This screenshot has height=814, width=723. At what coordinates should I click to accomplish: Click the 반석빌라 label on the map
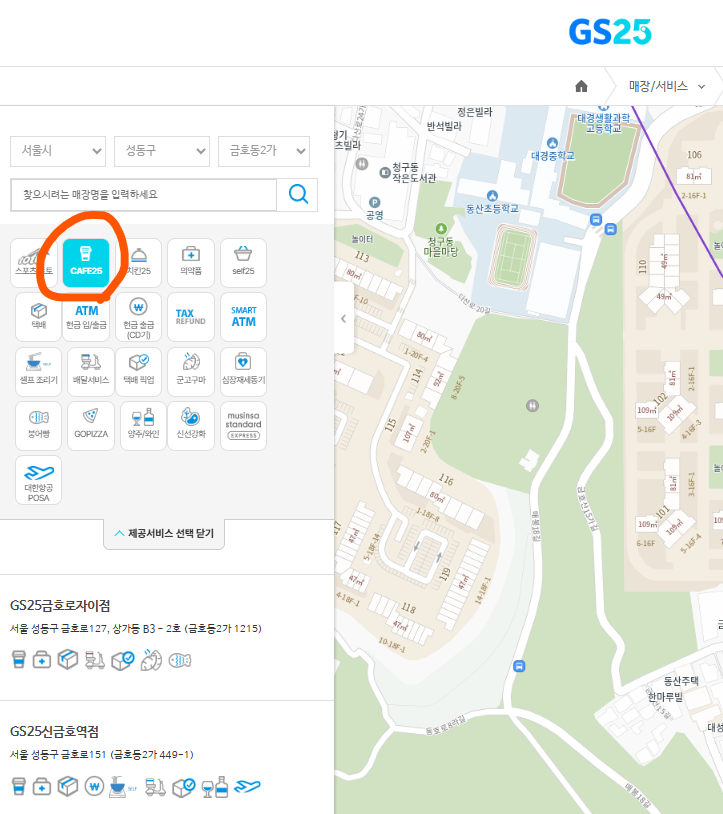444,126
